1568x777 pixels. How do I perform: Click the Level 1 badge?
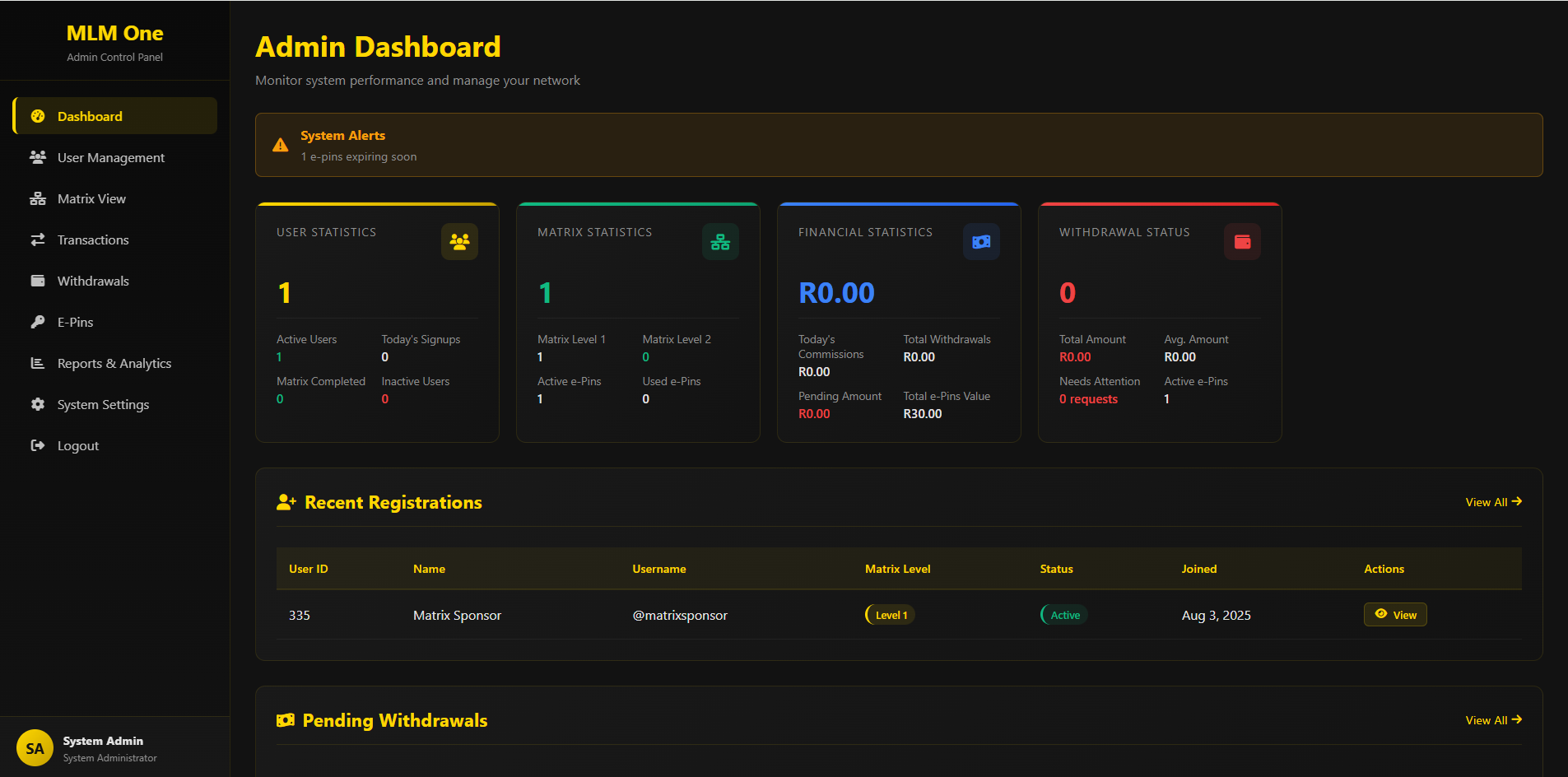click(x=890, y=615)
